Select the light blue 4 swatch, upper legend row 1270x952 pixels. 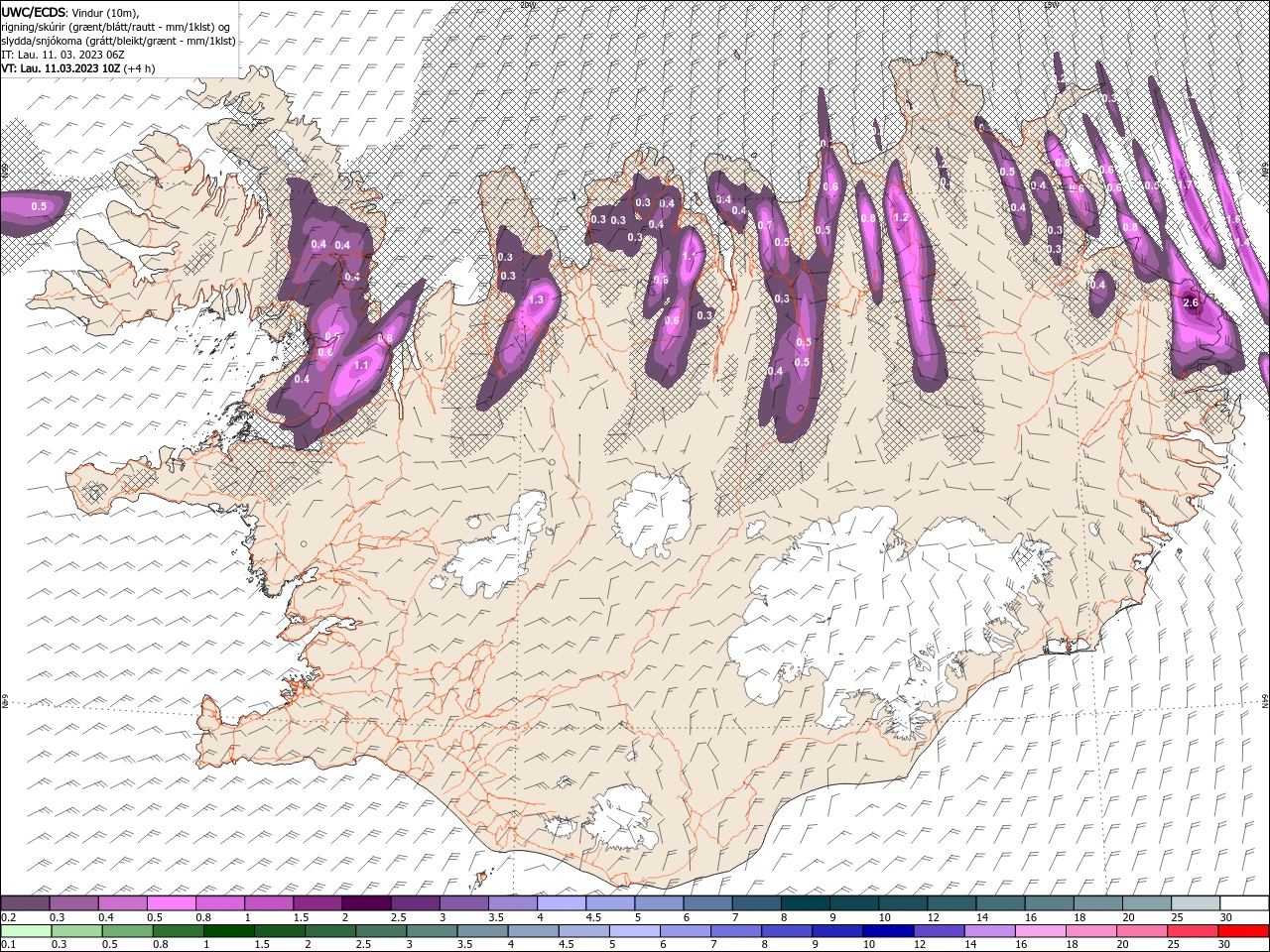(561, 903)
